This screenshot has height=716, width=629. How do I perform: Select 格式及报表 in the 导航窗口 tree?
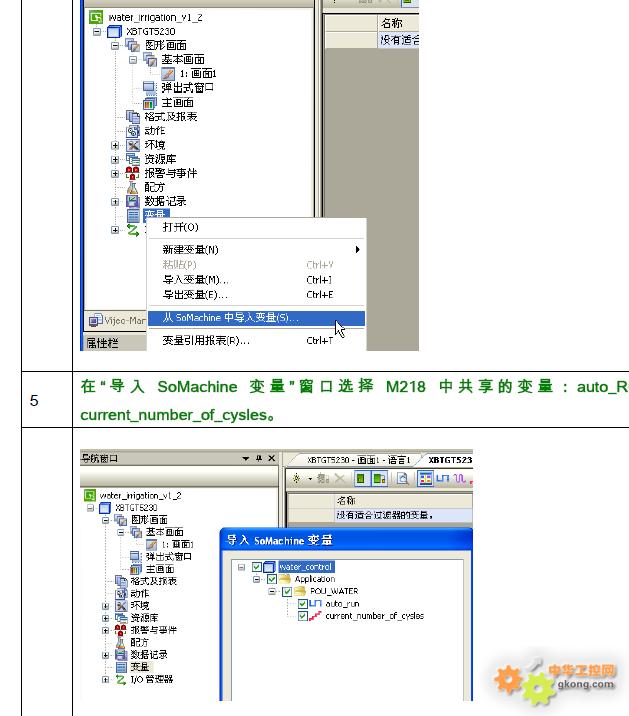(x=153, y=581)
